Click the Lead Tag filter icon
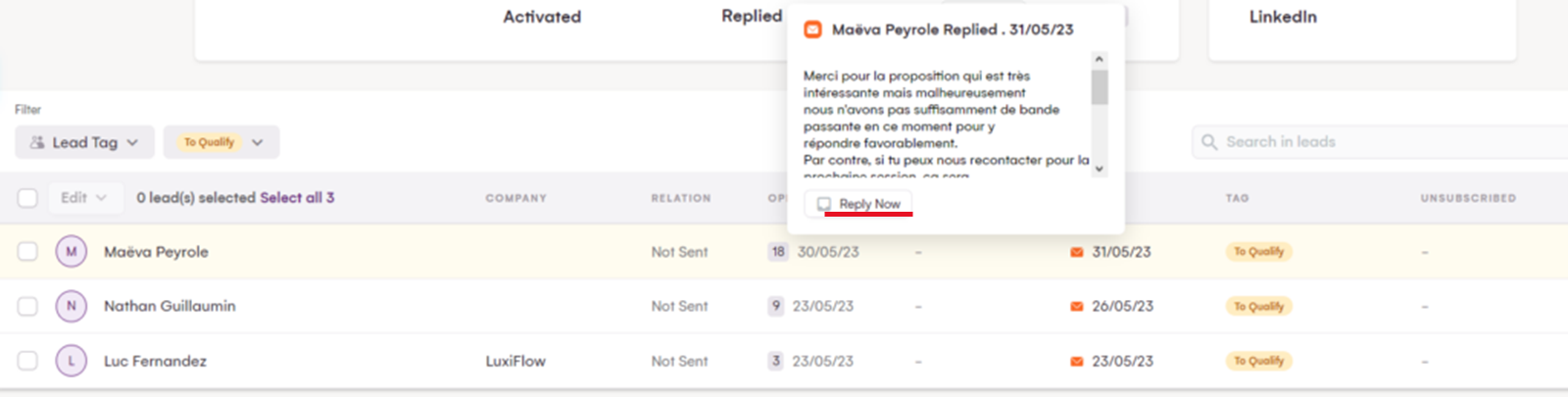 [x=37, y=142]
